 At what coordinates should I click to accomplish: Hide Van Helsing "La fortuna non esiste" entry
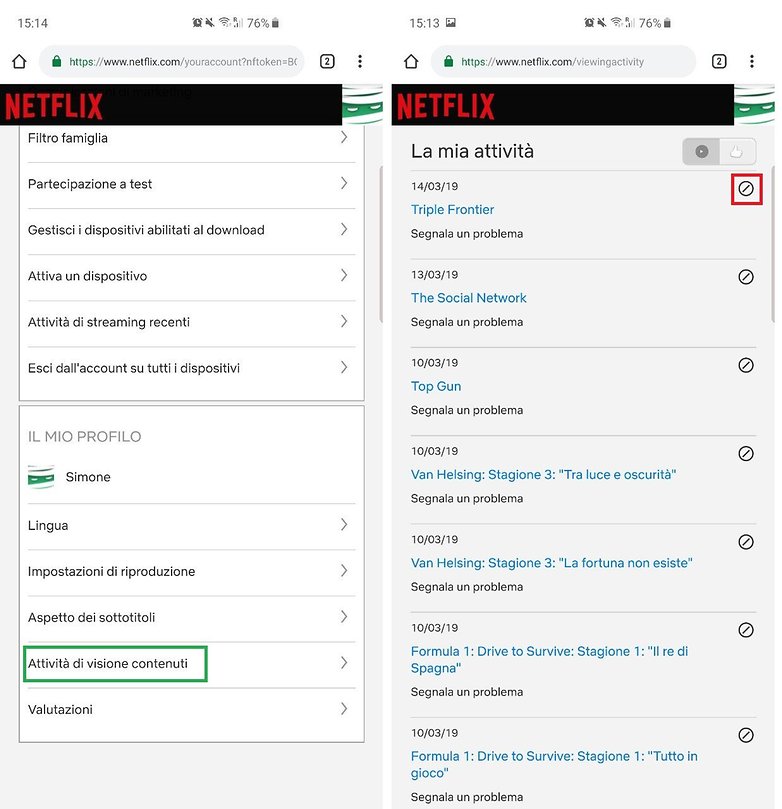[x=746, y=542]
